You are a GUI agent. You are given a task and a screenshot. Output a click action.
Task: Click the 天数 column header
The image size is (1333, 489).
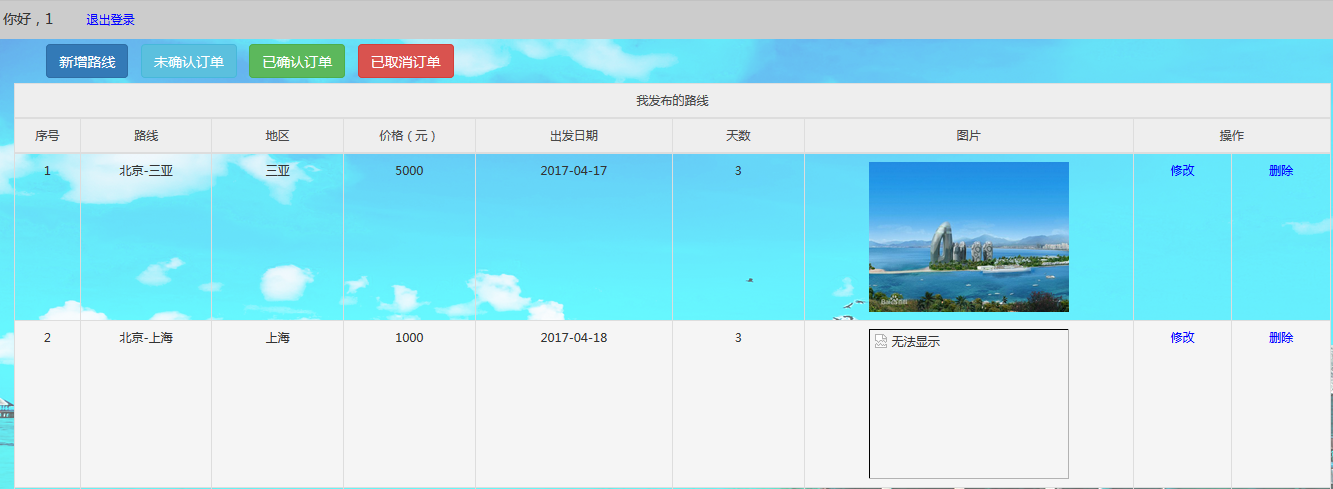[x=738, y=136]
